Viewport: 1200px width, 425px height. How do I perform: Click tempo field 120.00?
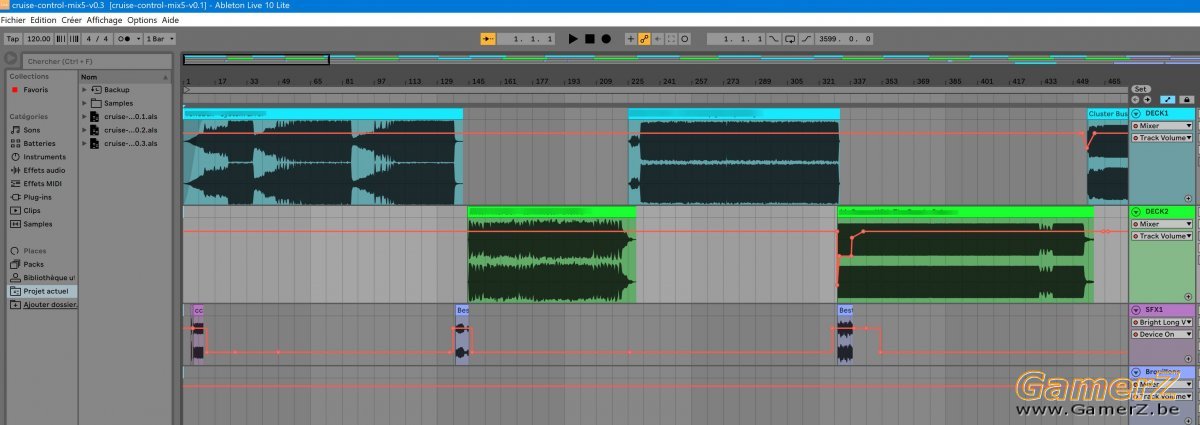pyautogui.click(x=38, y=39)
